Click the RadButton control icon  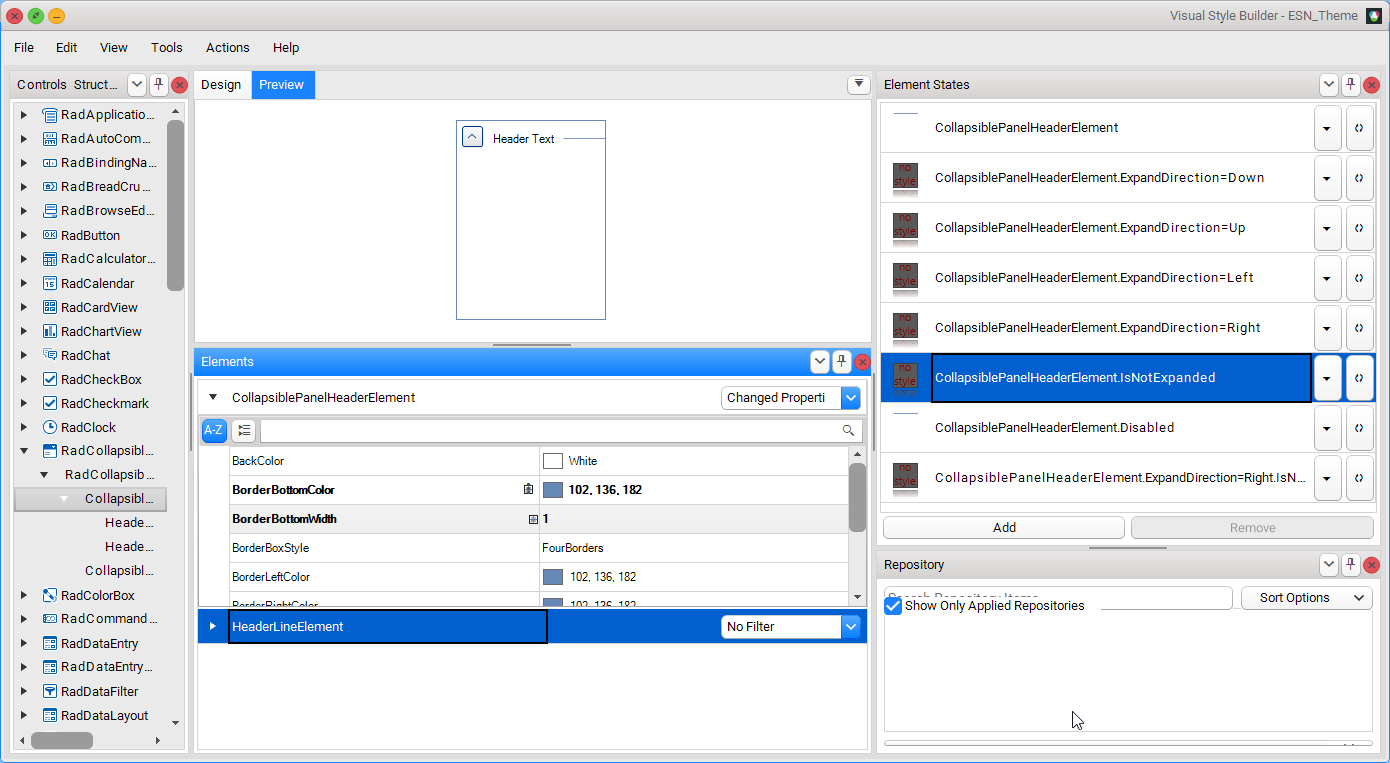(50, 235)
